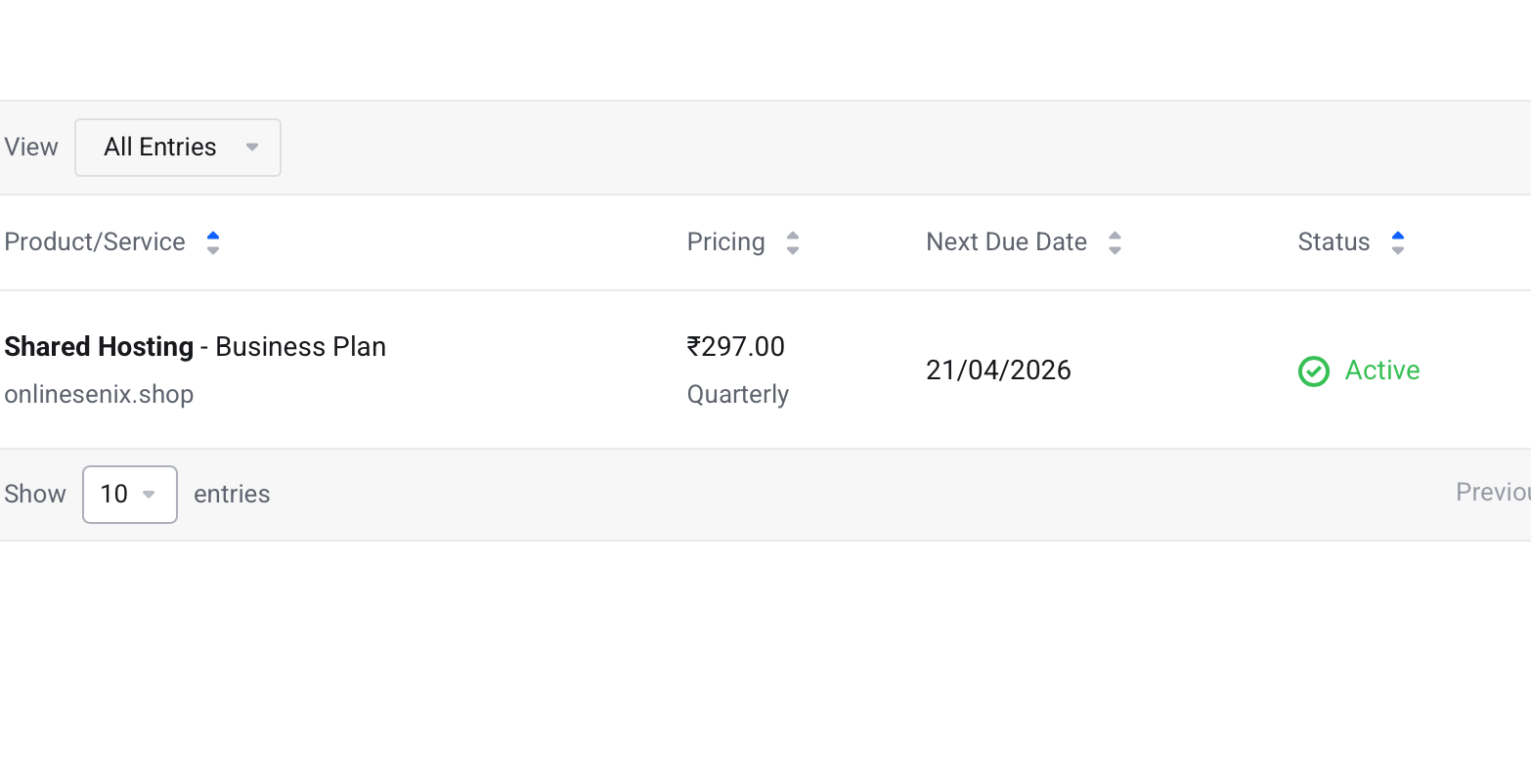Open the Shared Hosting - Business Plan service
Image resolution: width=1531 pixels, height=784 pixels.
[196, 347]
